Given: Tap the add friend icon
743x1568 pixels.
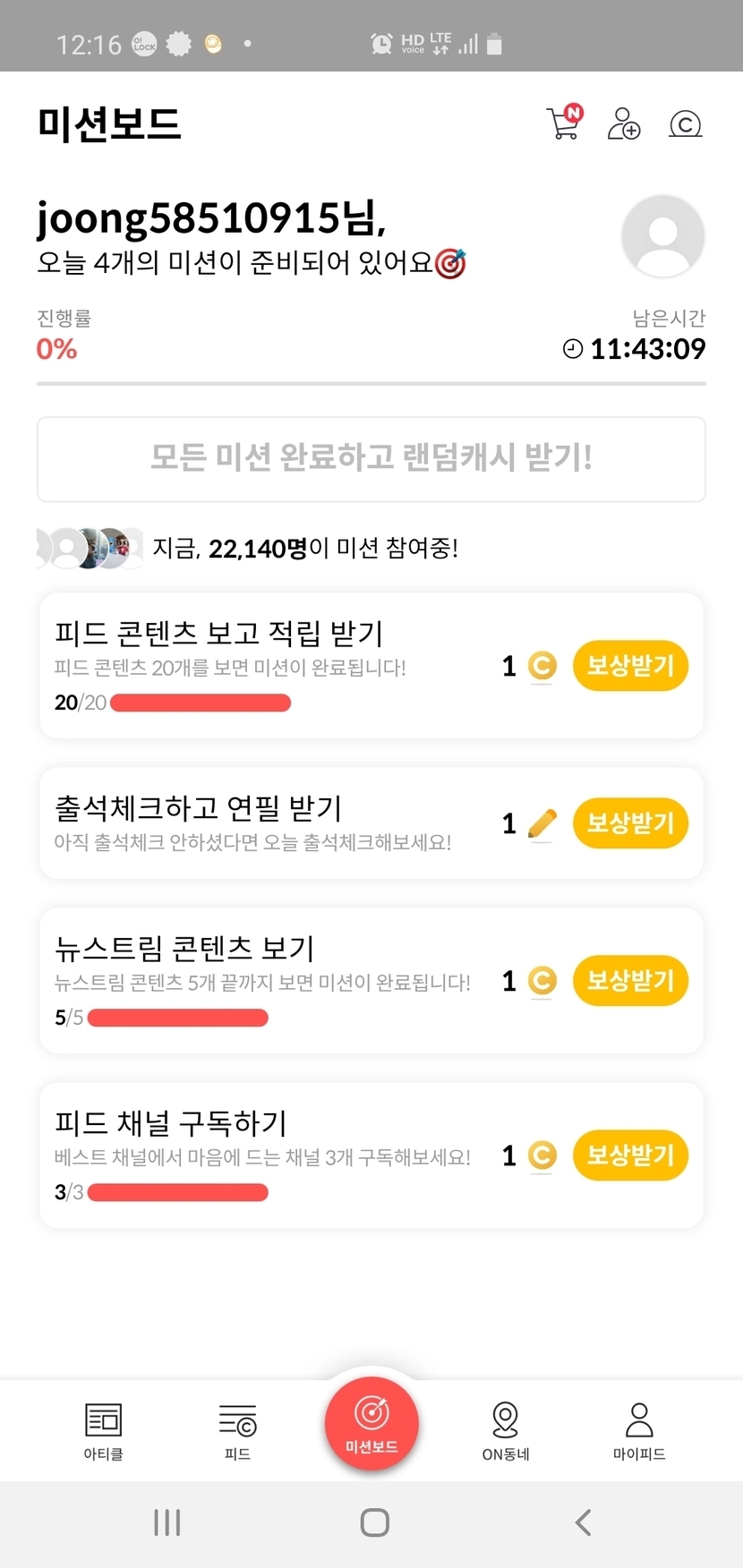Looking at the screenshot, I should click(x=624, y=124).
